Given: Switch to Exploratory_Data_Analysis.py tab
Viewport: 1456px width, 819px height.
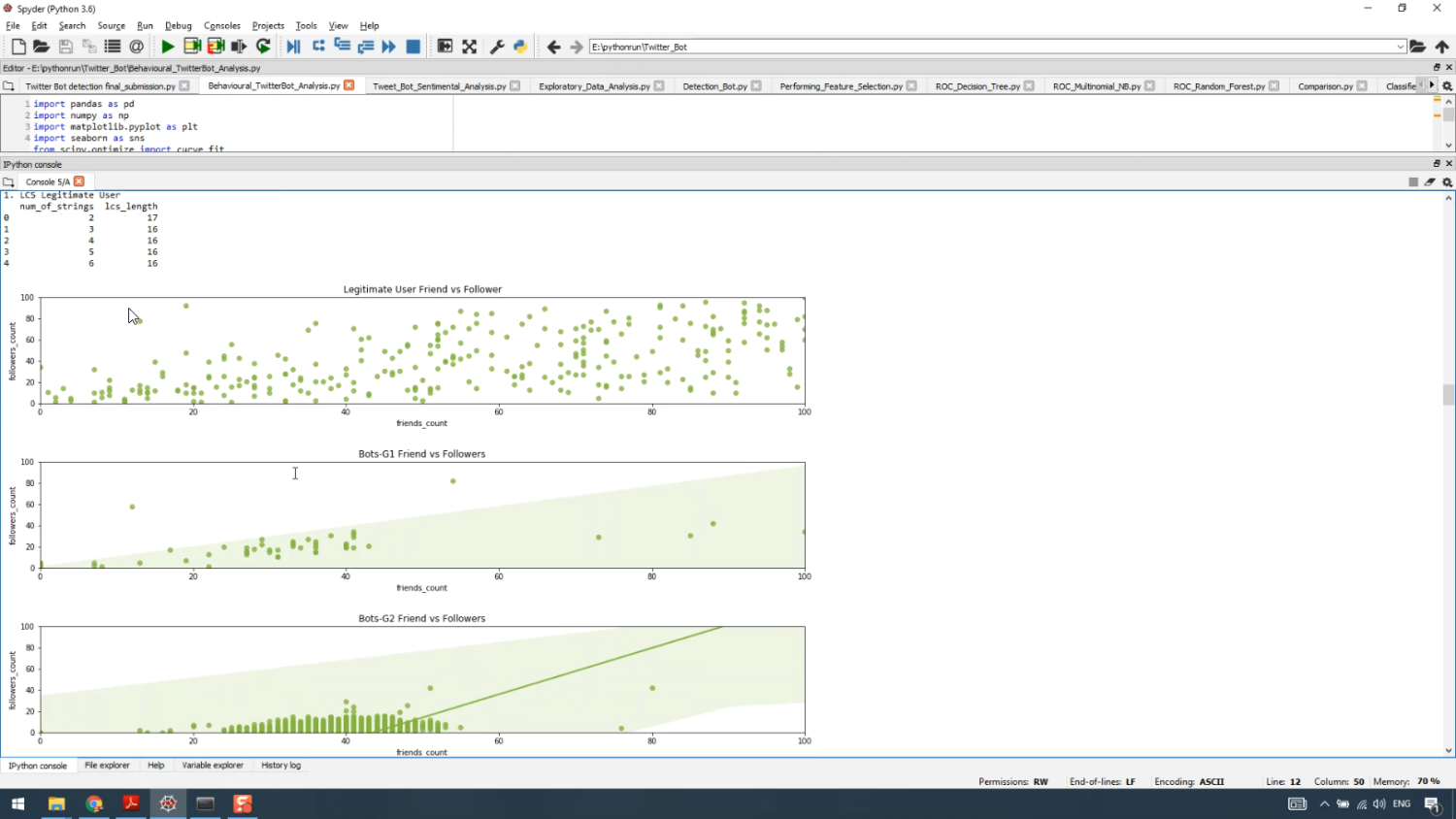Looking at the screenshot, I should point(594,86).
